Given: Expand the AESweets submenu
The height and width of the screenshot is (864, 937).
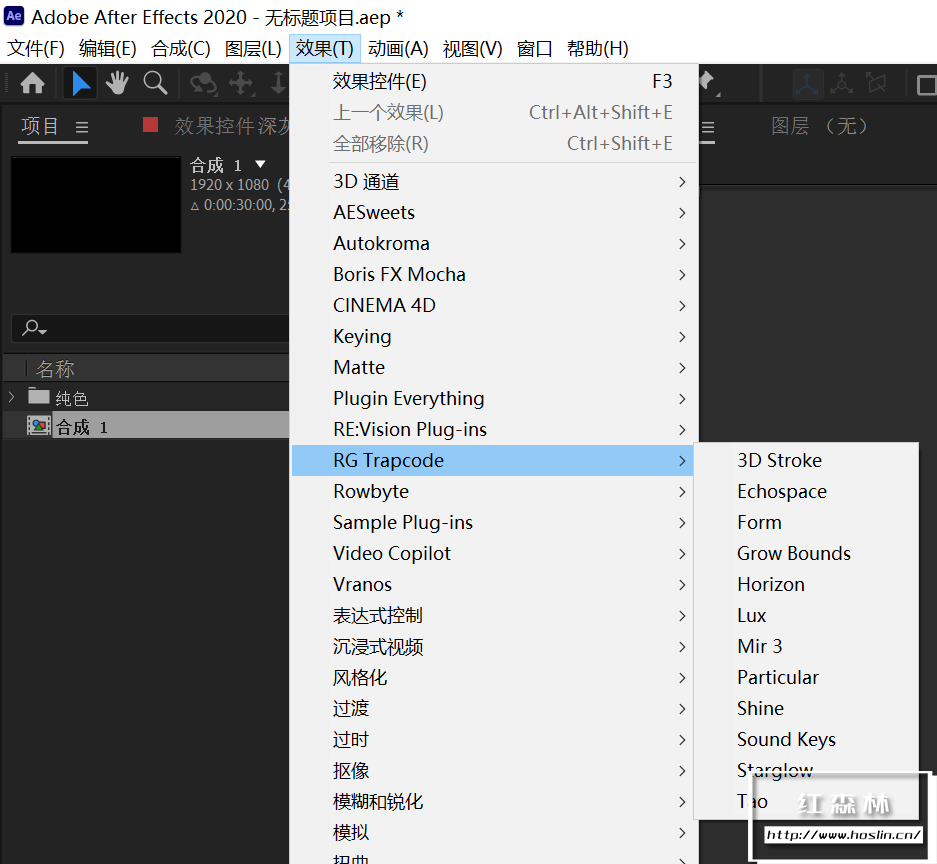Looking at the screenshot, I should [x=494, y=213].
